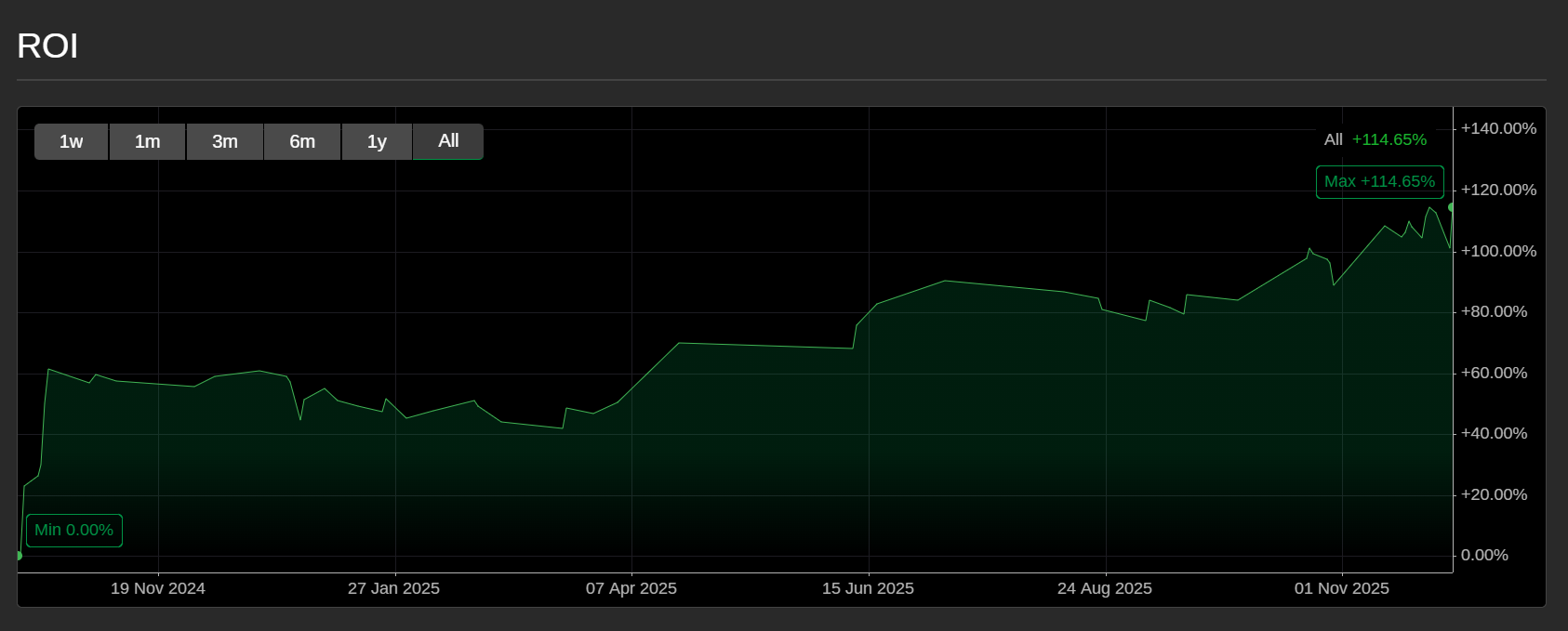Click the +140.00% y-axis label
This screenshot has width=1568, height=631.
pos(1498,128)
